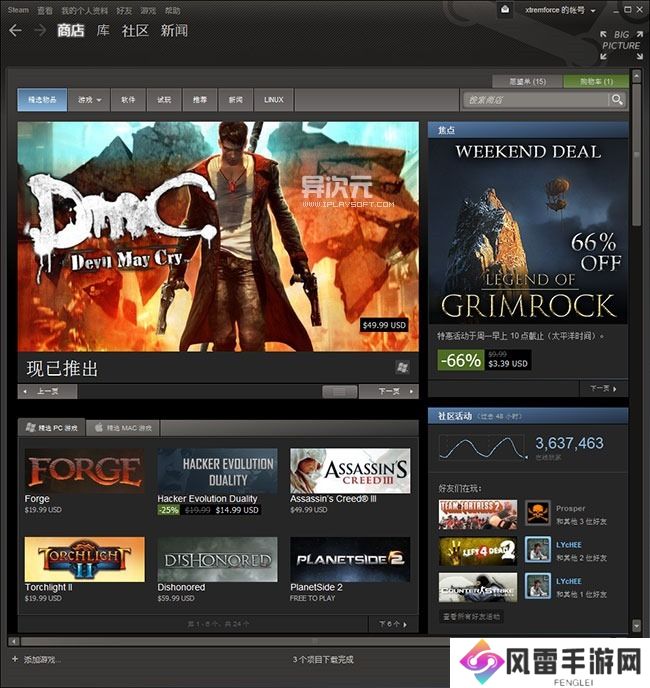650x688 pixels.
Task: Click the store search input field
Action: click(x=536, y=100)
